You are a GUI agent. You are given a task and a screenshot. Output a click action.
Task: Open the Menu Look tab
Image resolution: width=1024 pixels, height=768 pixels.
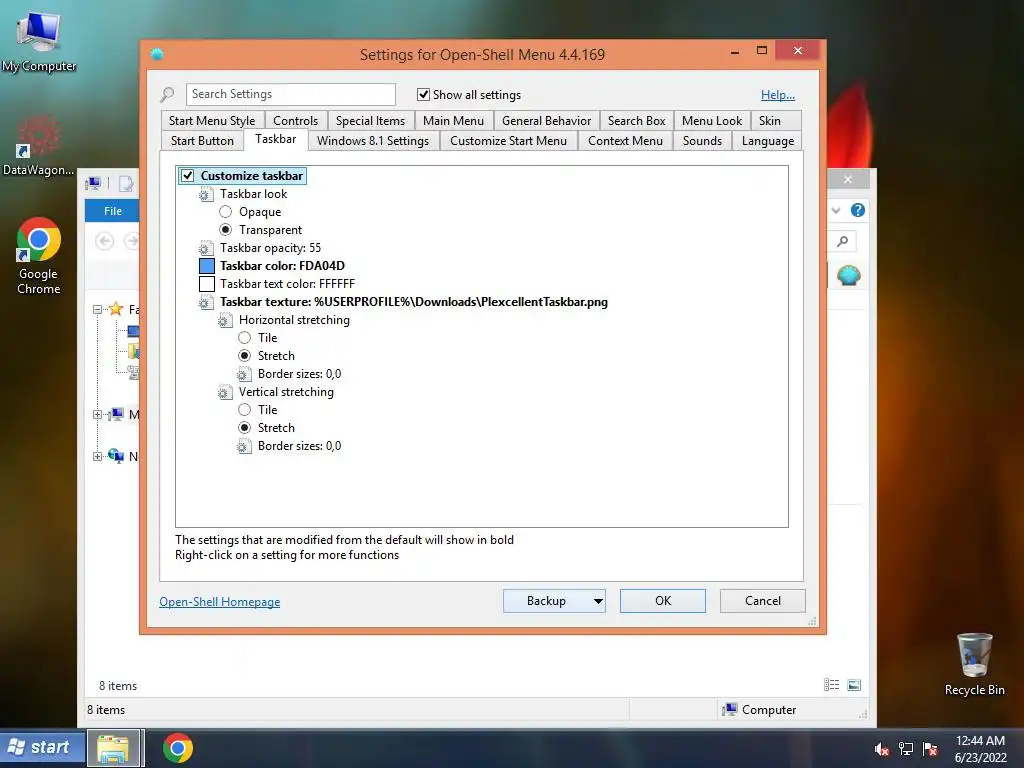712,121
